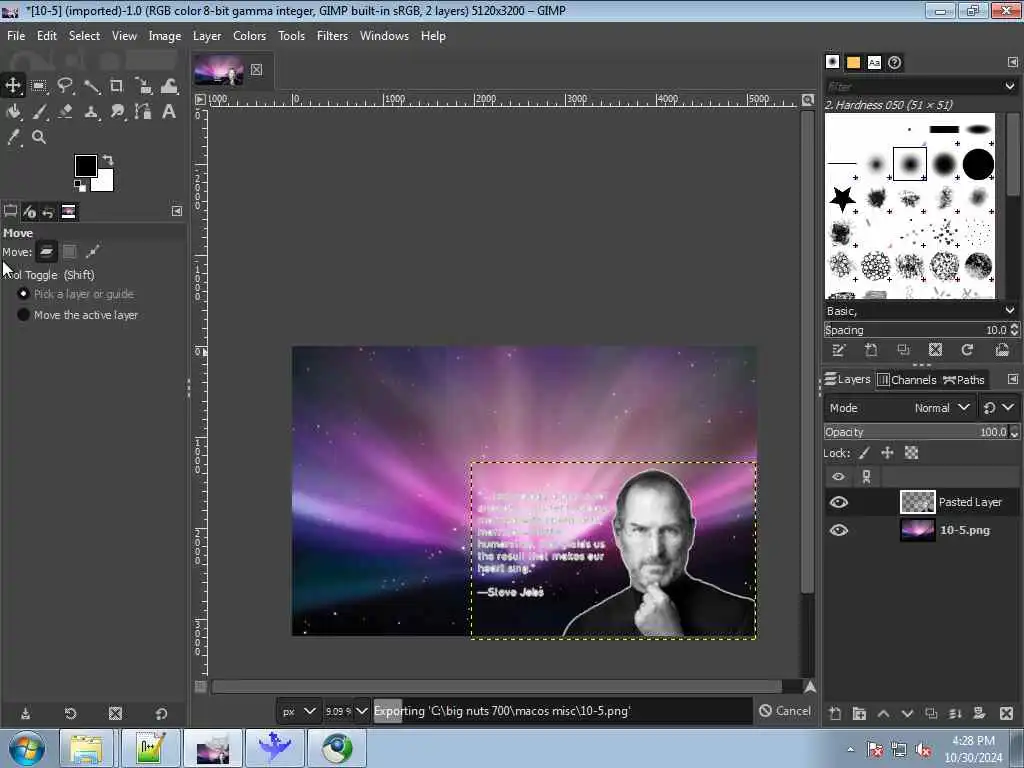Open the Windows menu

pos(384,36)
